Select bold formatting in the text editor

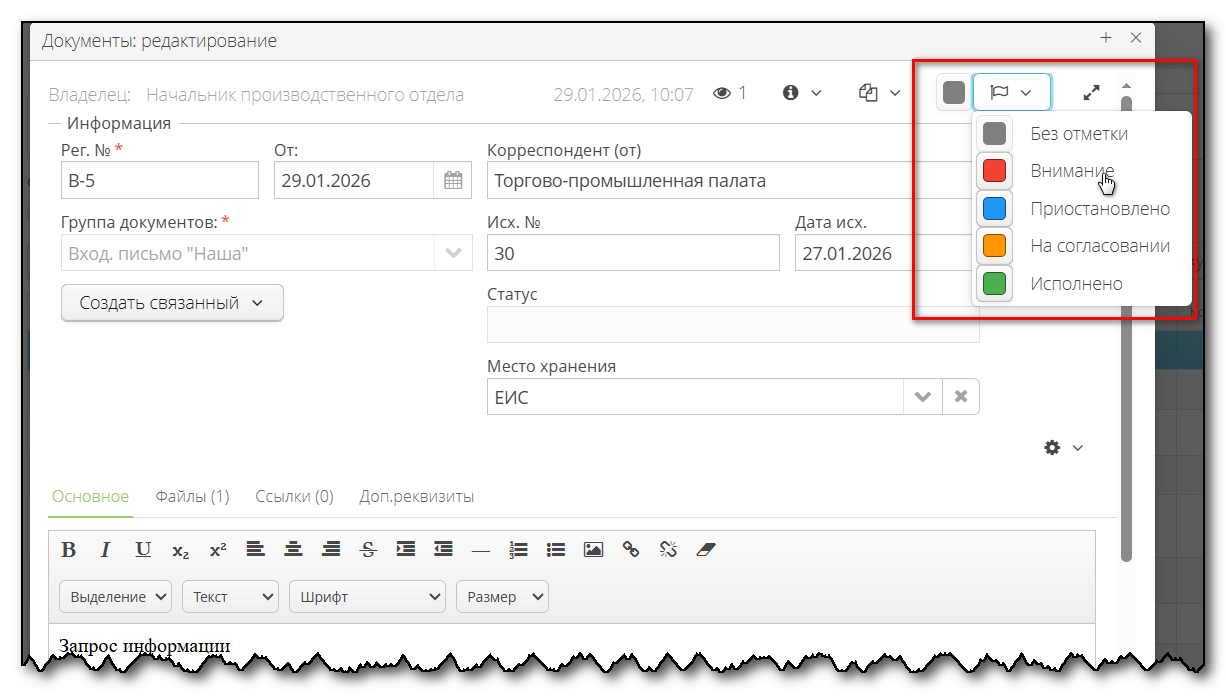pos(68,549)
